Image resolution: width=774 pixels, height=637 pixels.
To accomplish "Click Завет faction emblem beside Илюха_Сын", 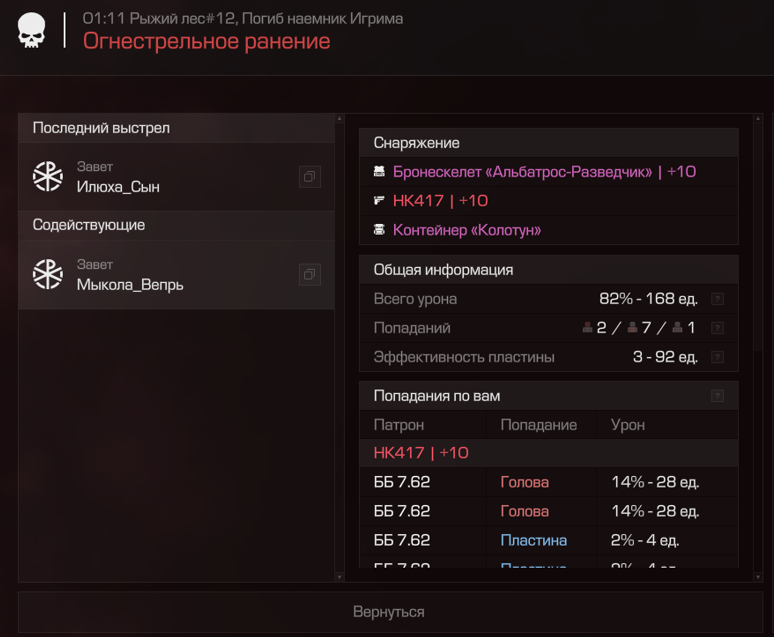I will pyautogui.click(x=48, y=177).
